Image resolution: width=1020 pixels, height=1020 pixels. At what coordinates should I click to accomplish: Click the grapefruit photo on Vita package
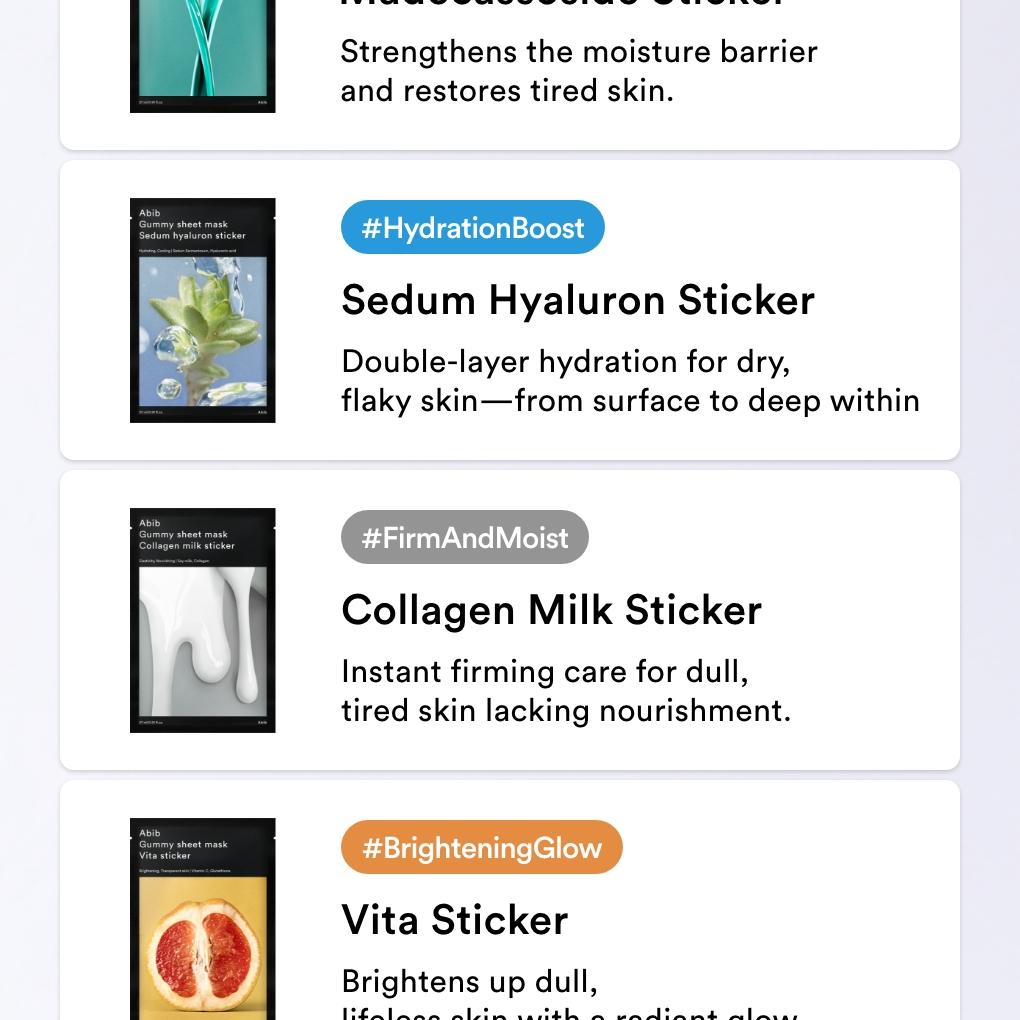[x=203, y=948]
